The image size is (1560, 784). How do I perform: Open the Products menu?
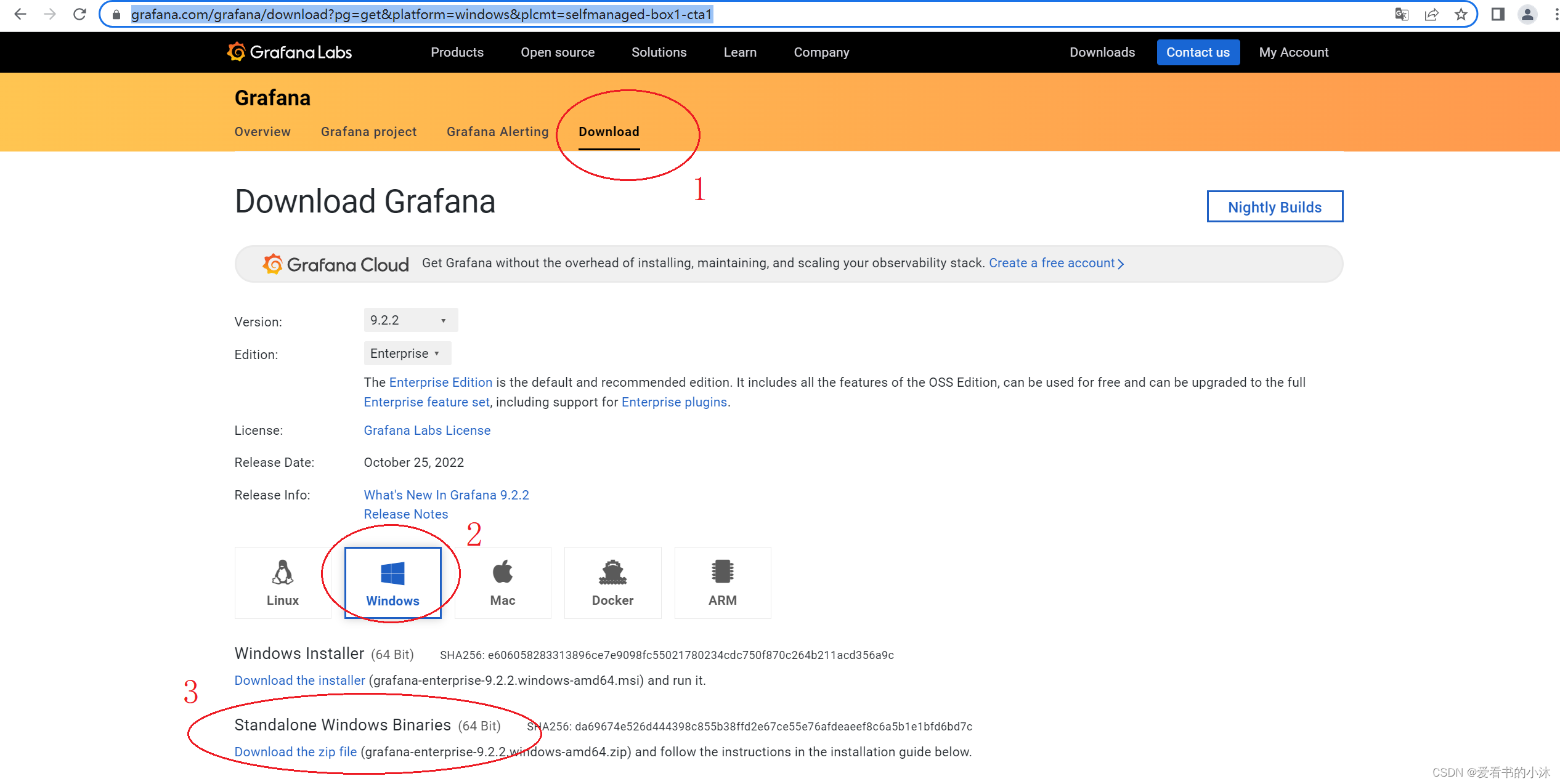click(x=457, y=52)
